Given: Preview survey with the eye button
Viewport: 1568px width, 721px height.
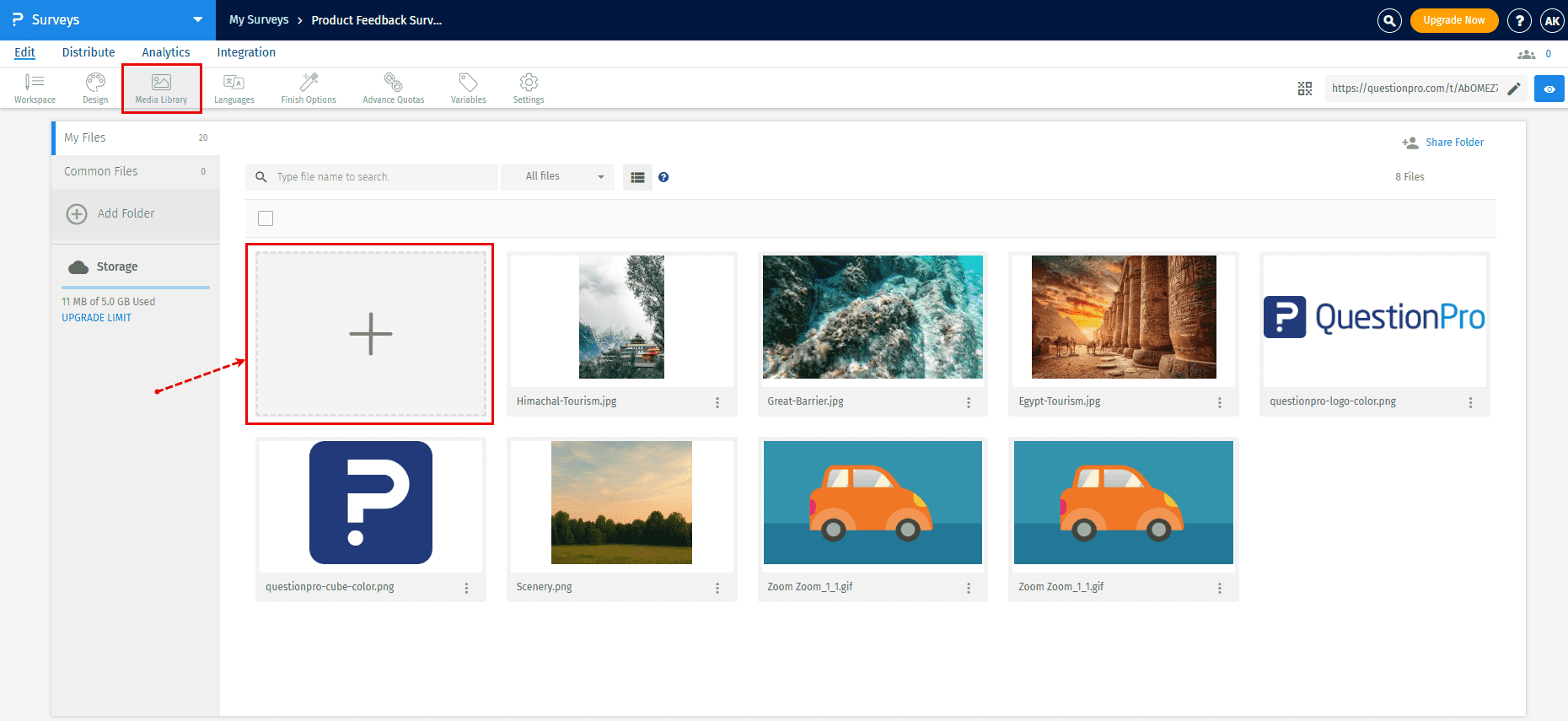Looking at the screenshot, I should tap(1549, 89).
